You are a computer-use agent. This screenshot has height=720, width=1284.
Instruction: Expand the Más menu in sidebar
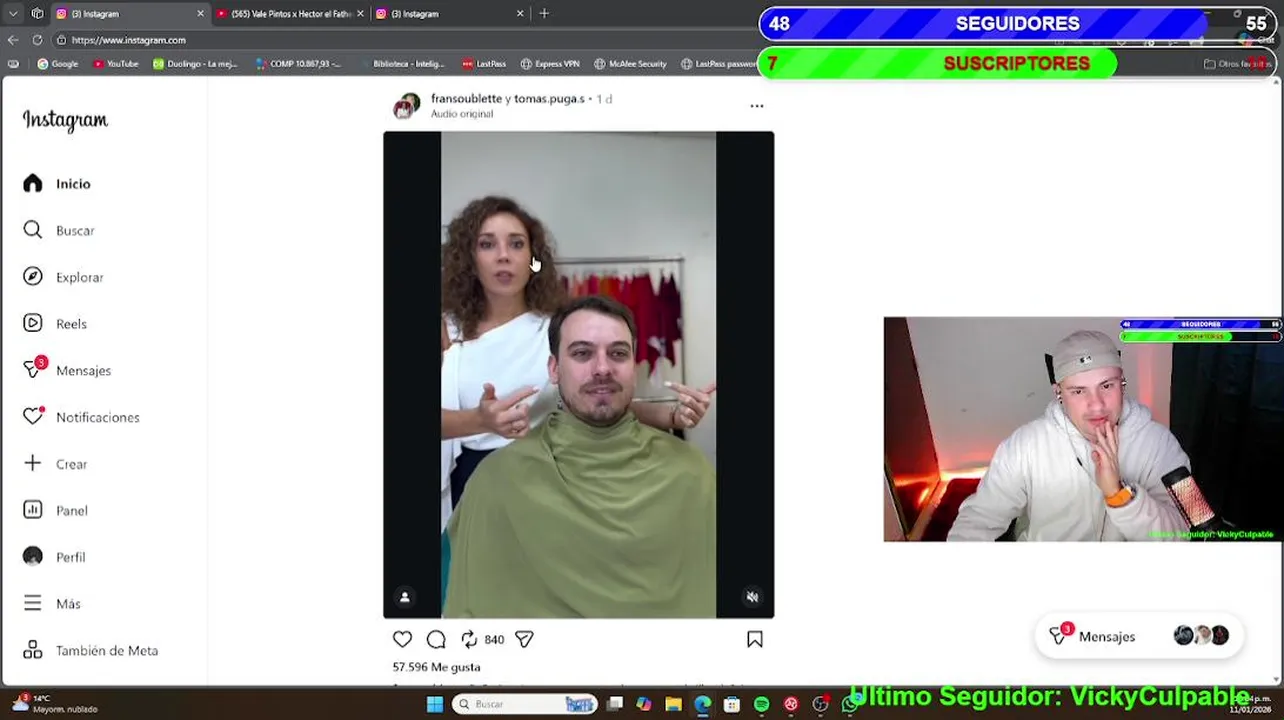pyautogui.click(x=52, y=604)
